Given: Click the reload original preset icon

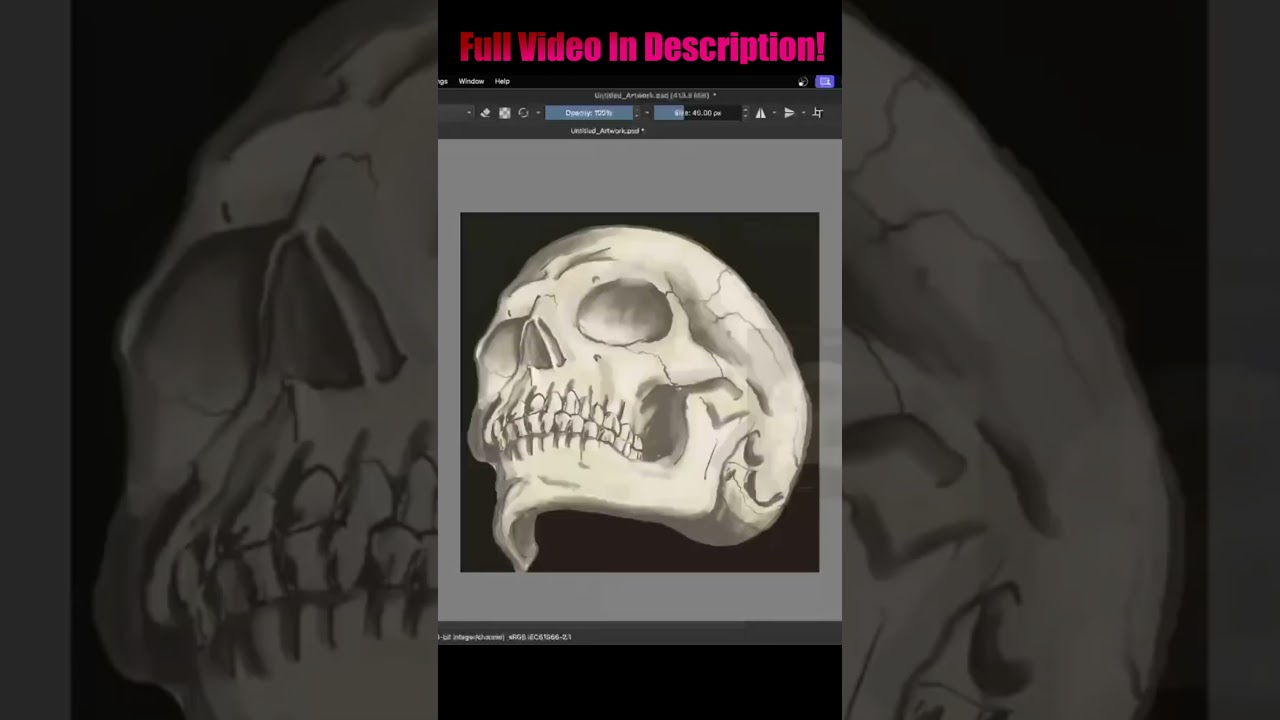Looking at the screenshot, I should [x=523, y=113].
